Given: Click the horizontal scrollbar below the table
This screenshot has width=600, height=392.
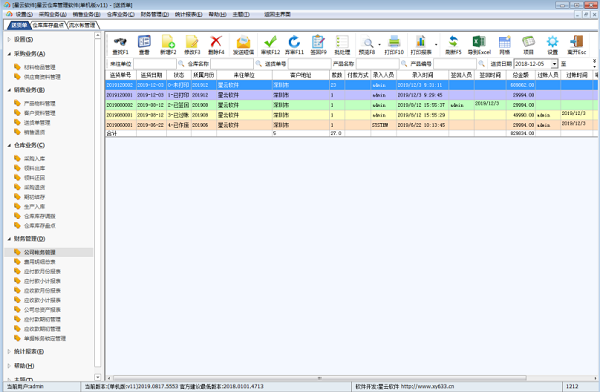Looking at the screenshot, I should click(320, 378).
